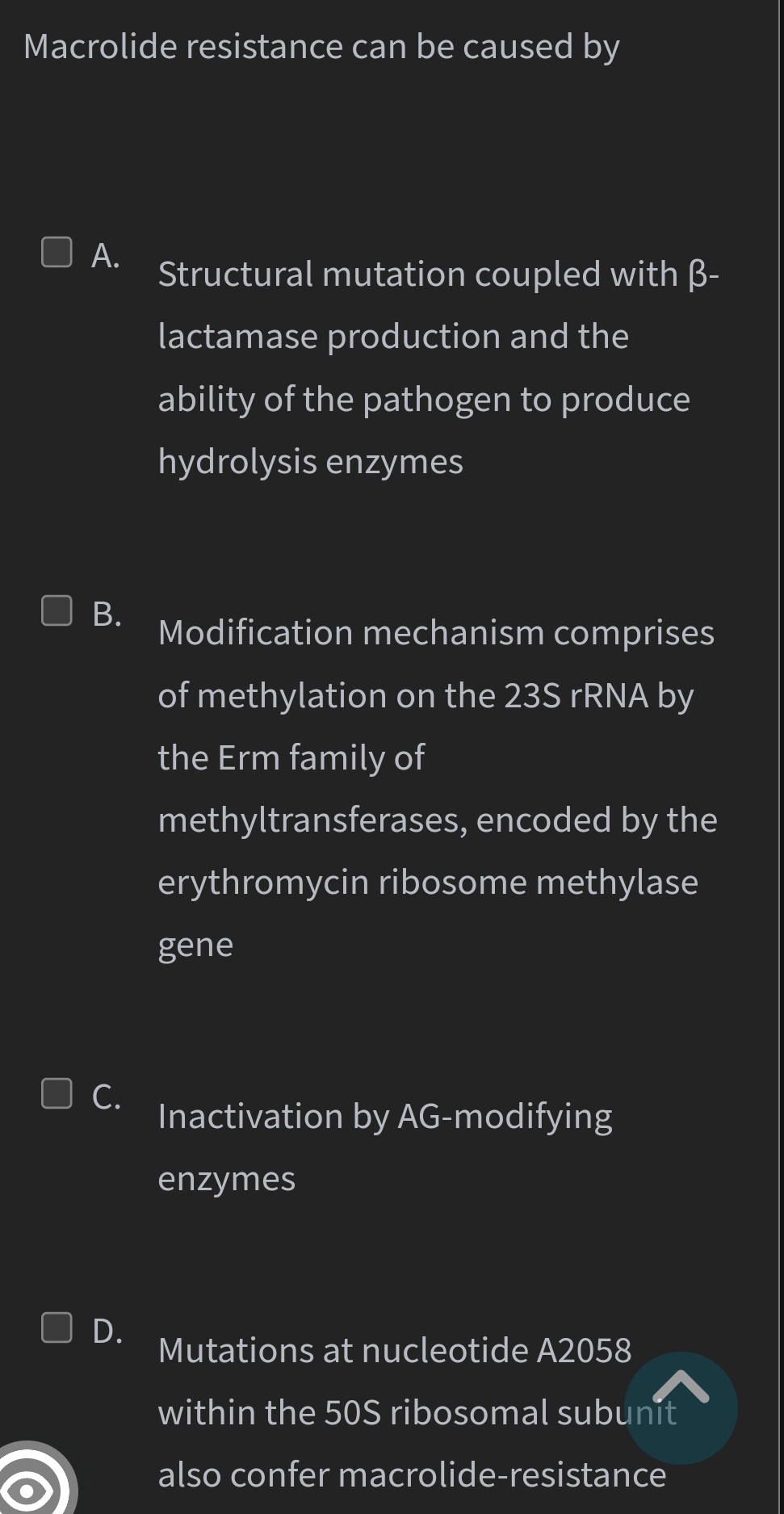The image size is (784, 1514).
Task: Click the question text 'Macrolide resistance can be caused by'
Action: click(321, 47)
